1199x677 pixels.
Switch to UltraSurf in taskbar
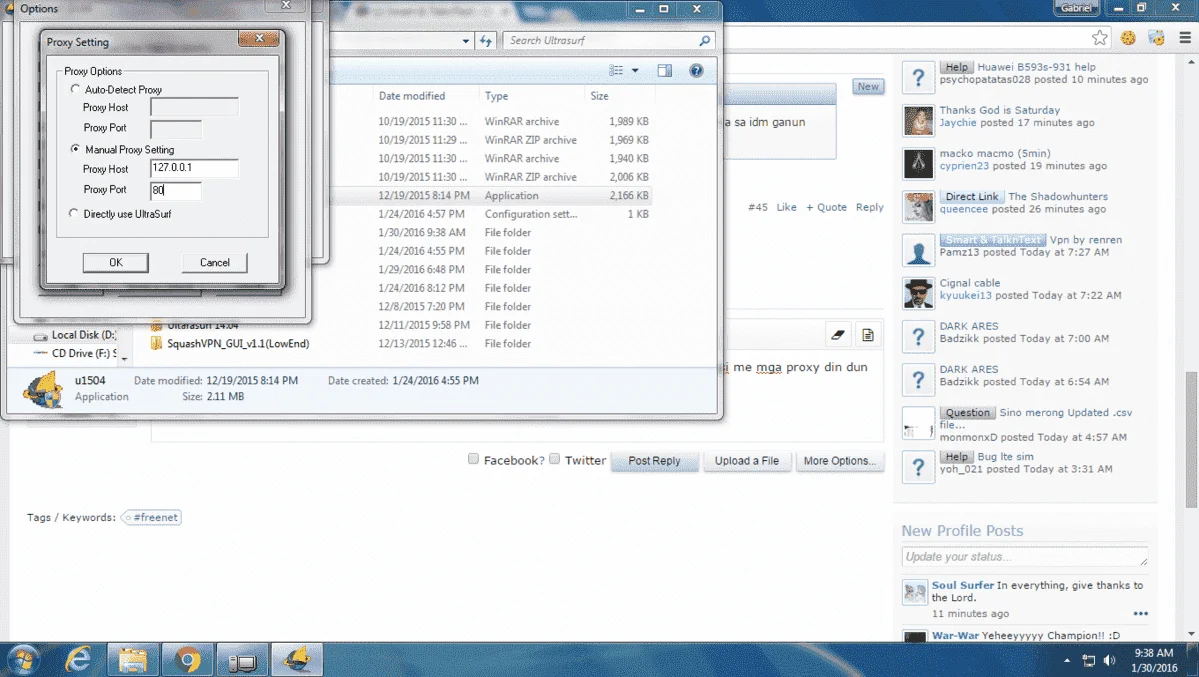(x=297, y=659)
